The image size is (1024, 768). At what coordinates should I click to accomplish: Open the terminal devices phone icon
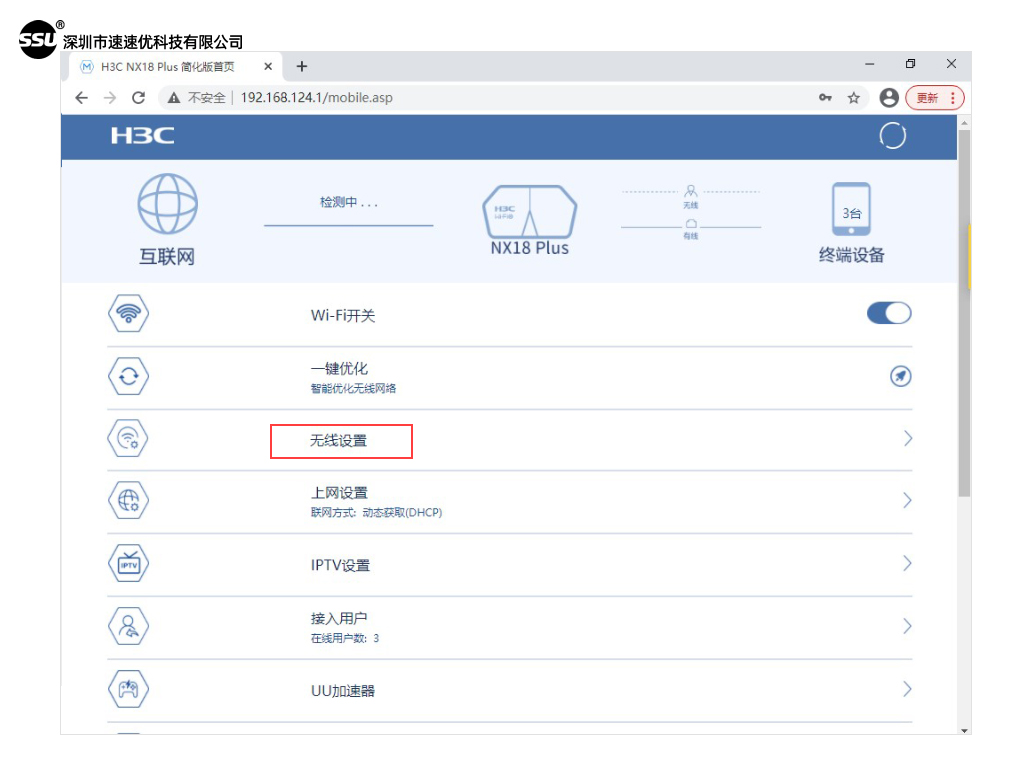[851, 210]
